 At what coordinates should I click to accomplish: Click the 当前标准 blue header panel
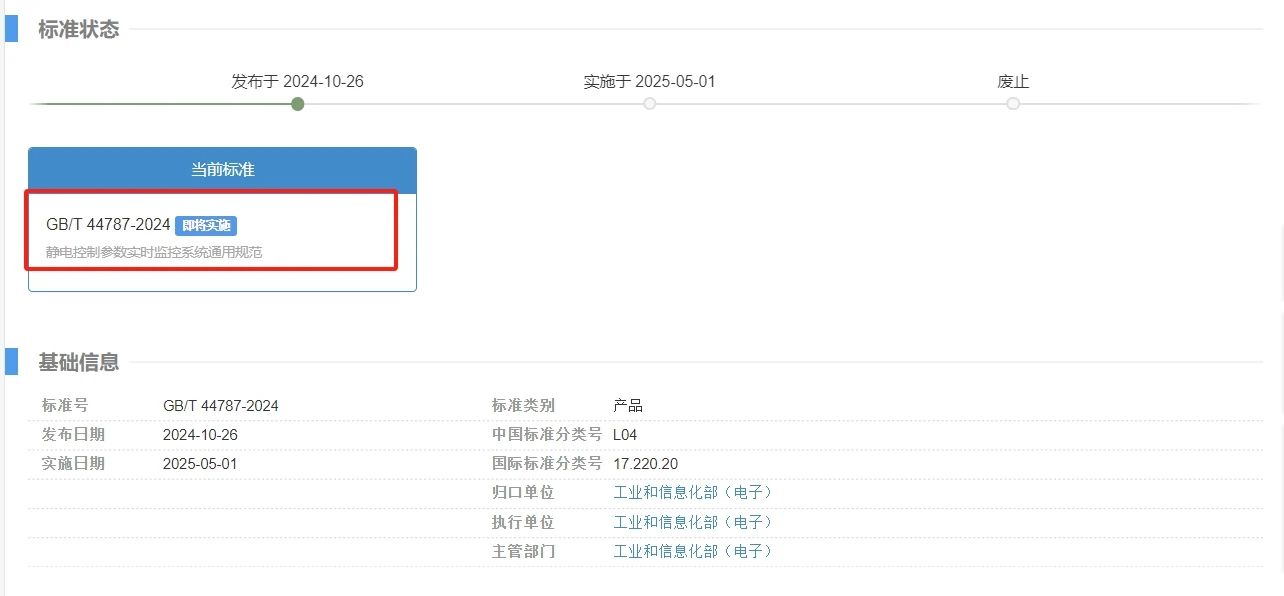coord(222,169)
